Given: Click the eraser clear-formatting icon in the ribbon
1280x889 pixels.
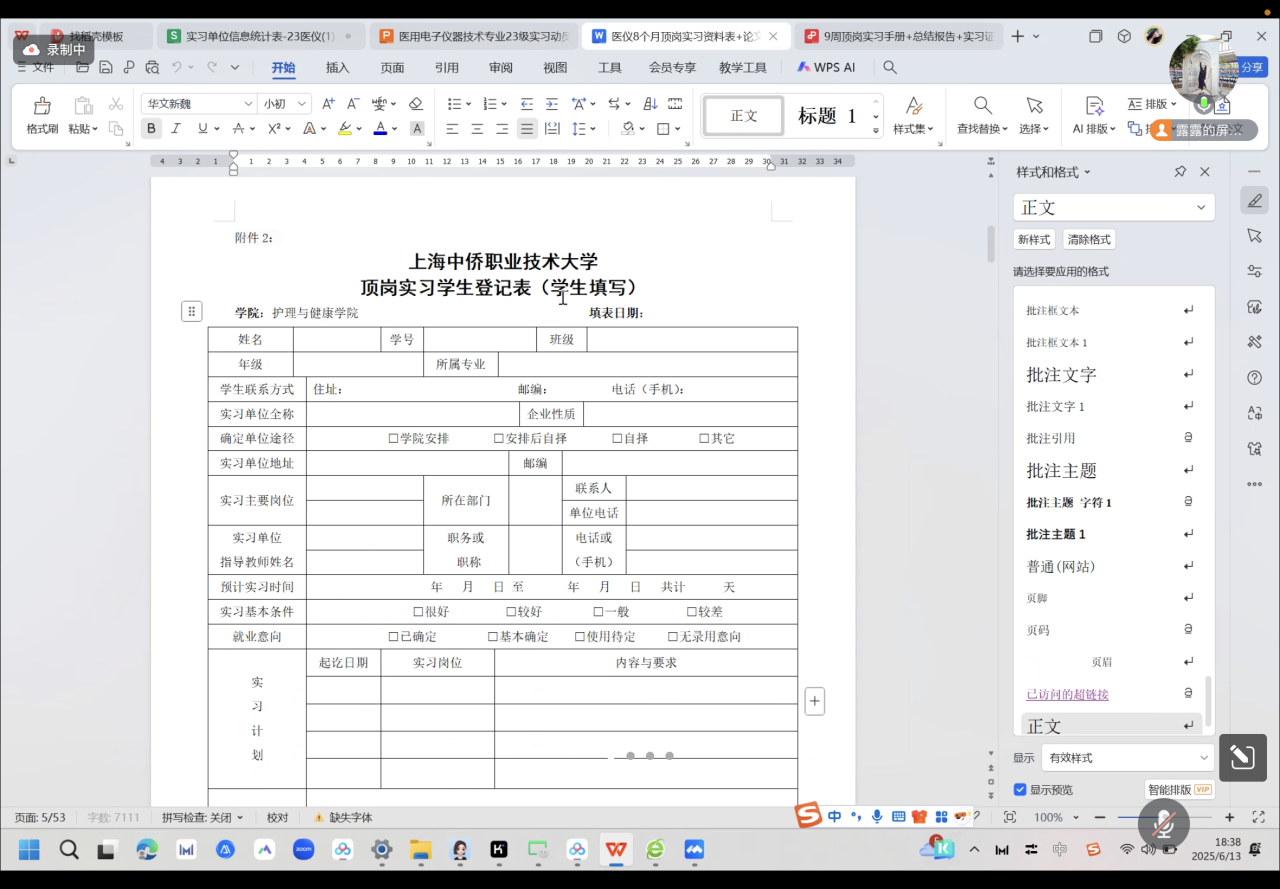Looking at the screenshot, I should click(416, 104).
